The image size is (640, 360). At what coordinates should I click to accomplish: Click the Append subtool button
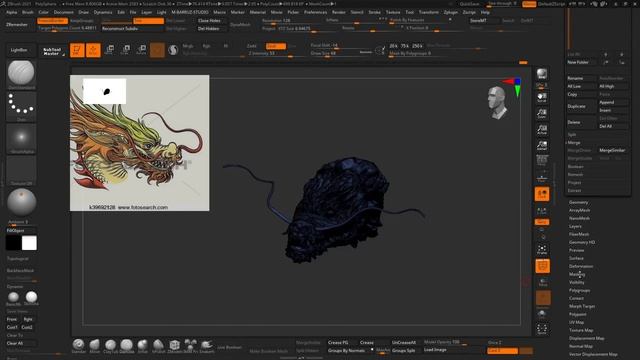613,102
